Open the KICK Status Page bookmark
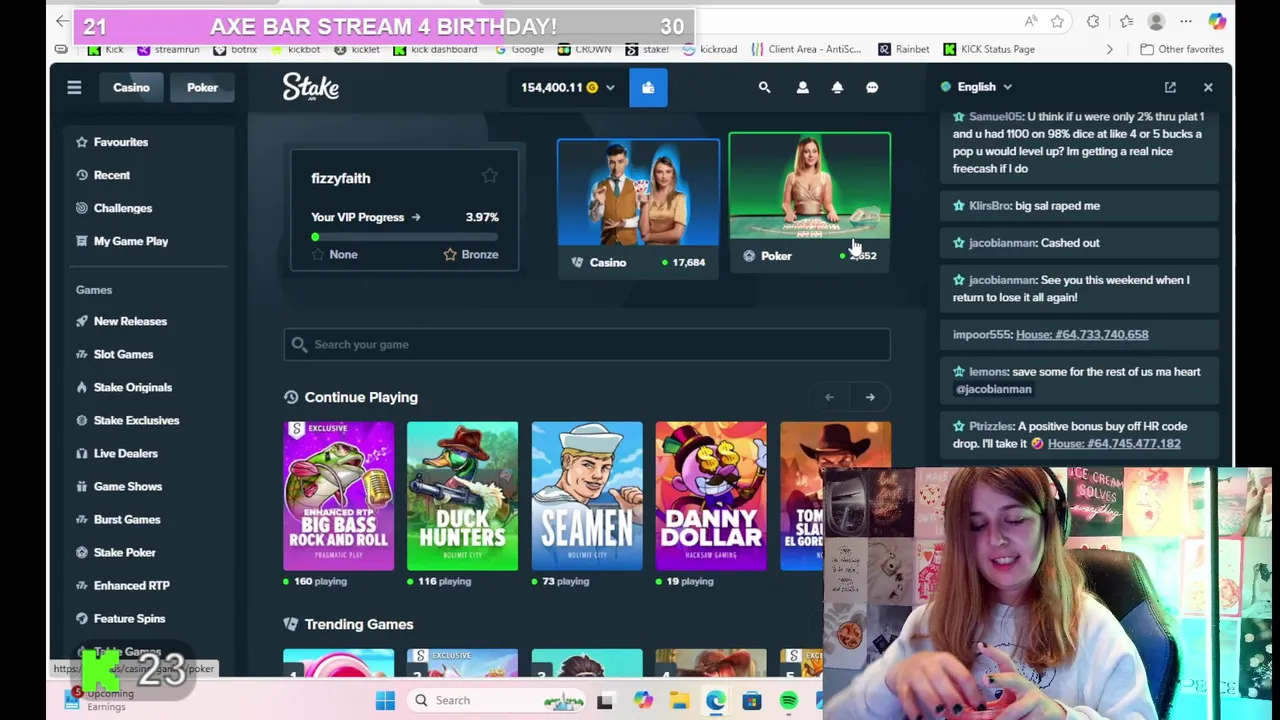1280x720 pixels. point(988,49)
